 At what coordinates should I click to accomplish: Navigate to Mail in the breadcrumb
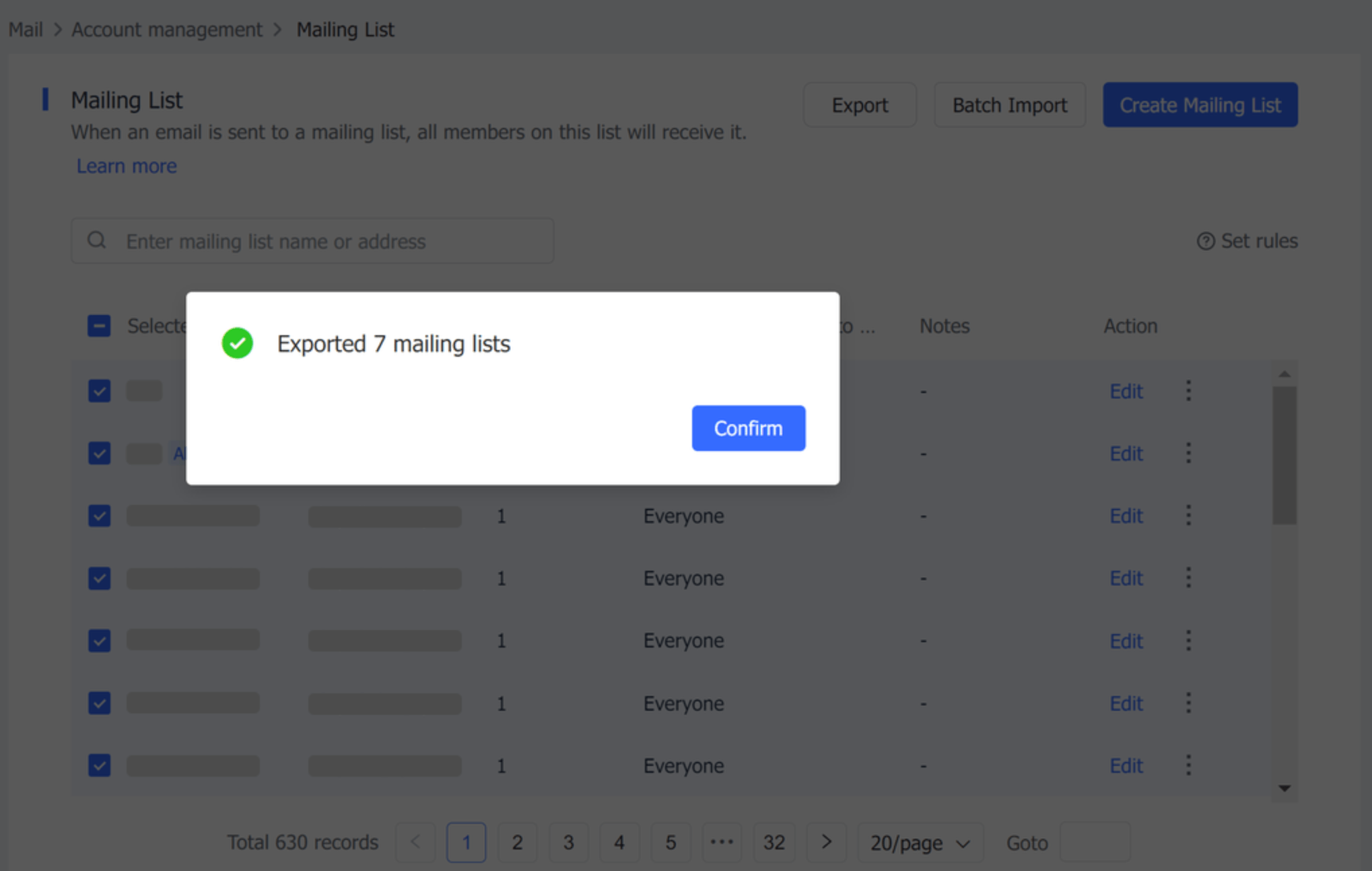click(25, 29)
